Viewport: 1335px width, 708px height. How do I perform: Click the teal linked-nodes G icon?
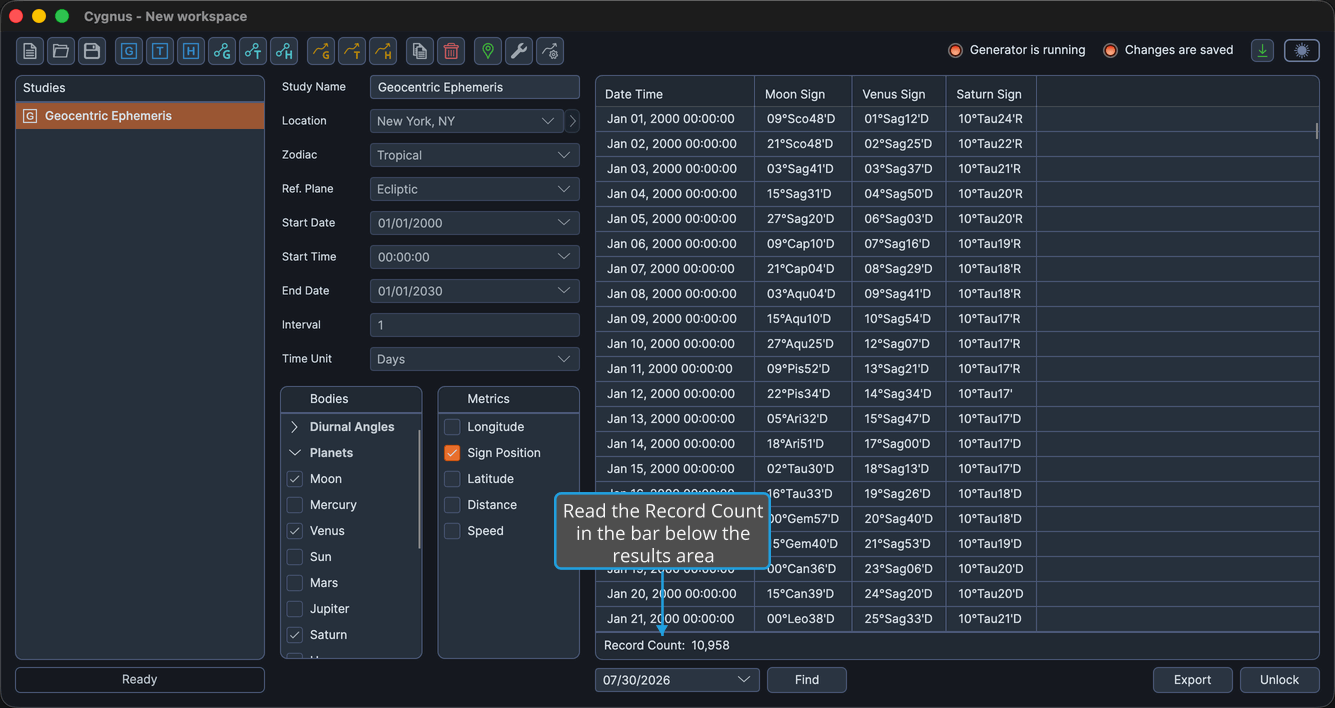tap(222, 51)
